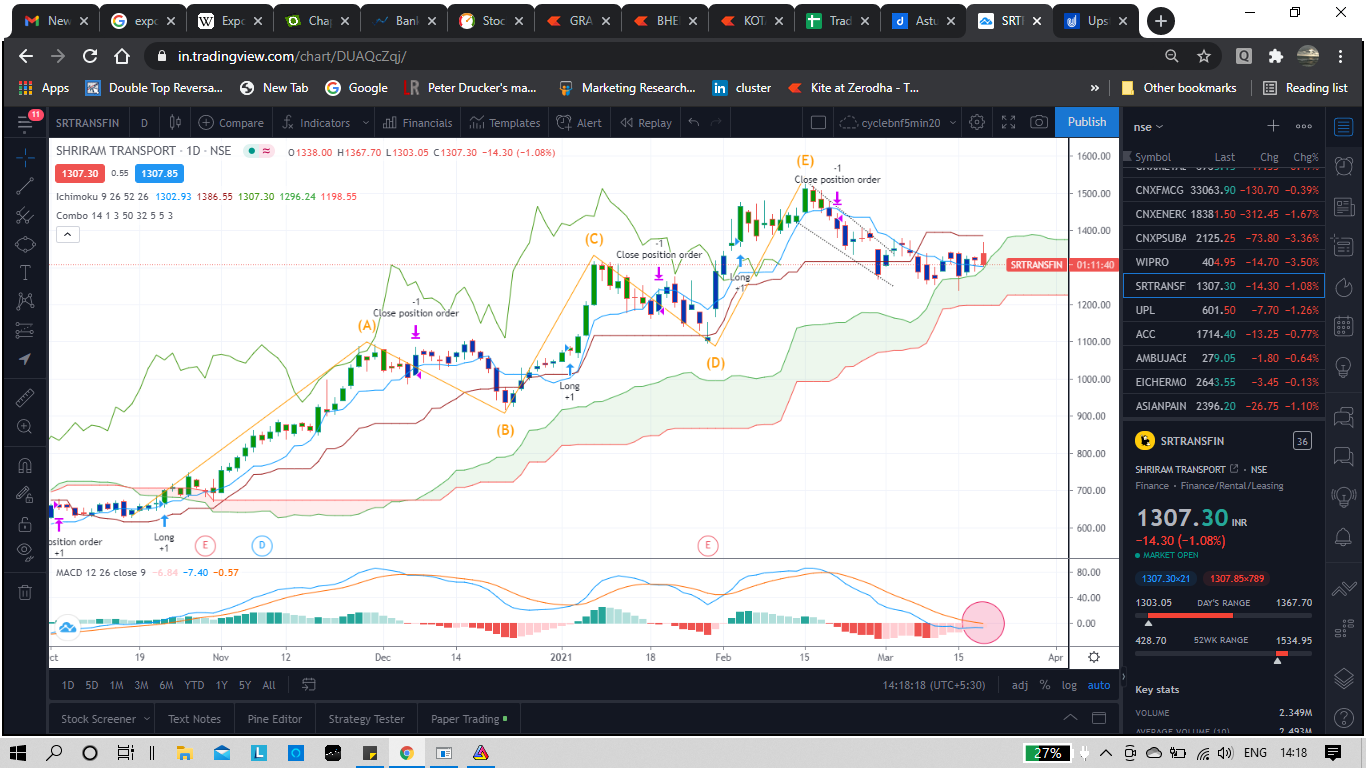Expand the Indicators favorites dropdown arrow
This screenshot has height=768, width=1366.
pos(364,123)
